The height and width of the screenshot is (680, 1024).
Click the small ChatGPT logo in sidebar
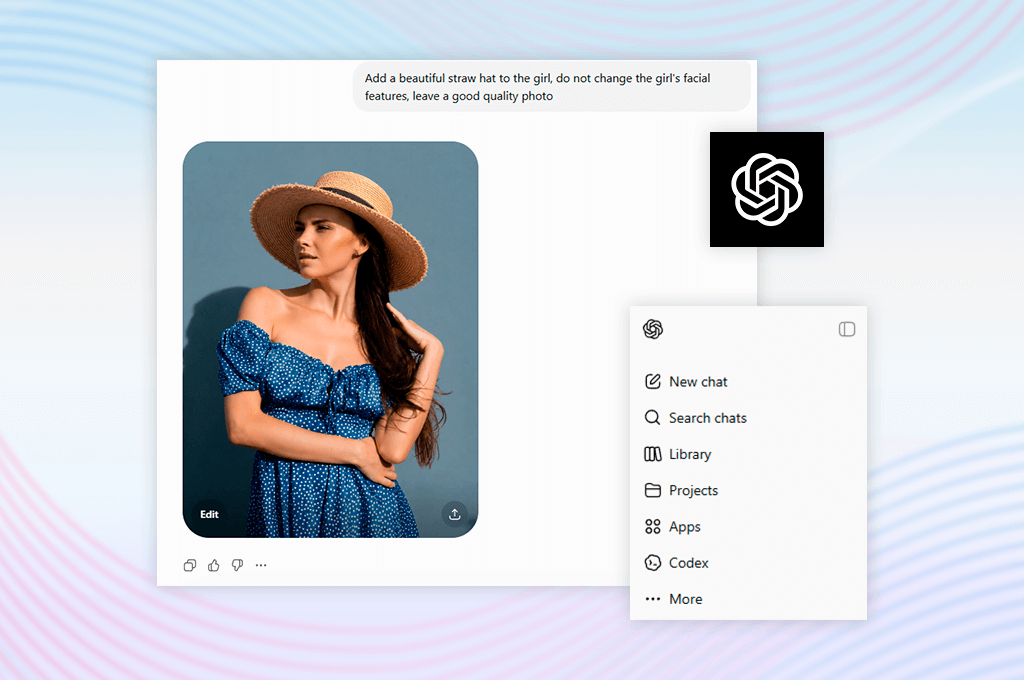pyautogui.click(x=653, y=329)
